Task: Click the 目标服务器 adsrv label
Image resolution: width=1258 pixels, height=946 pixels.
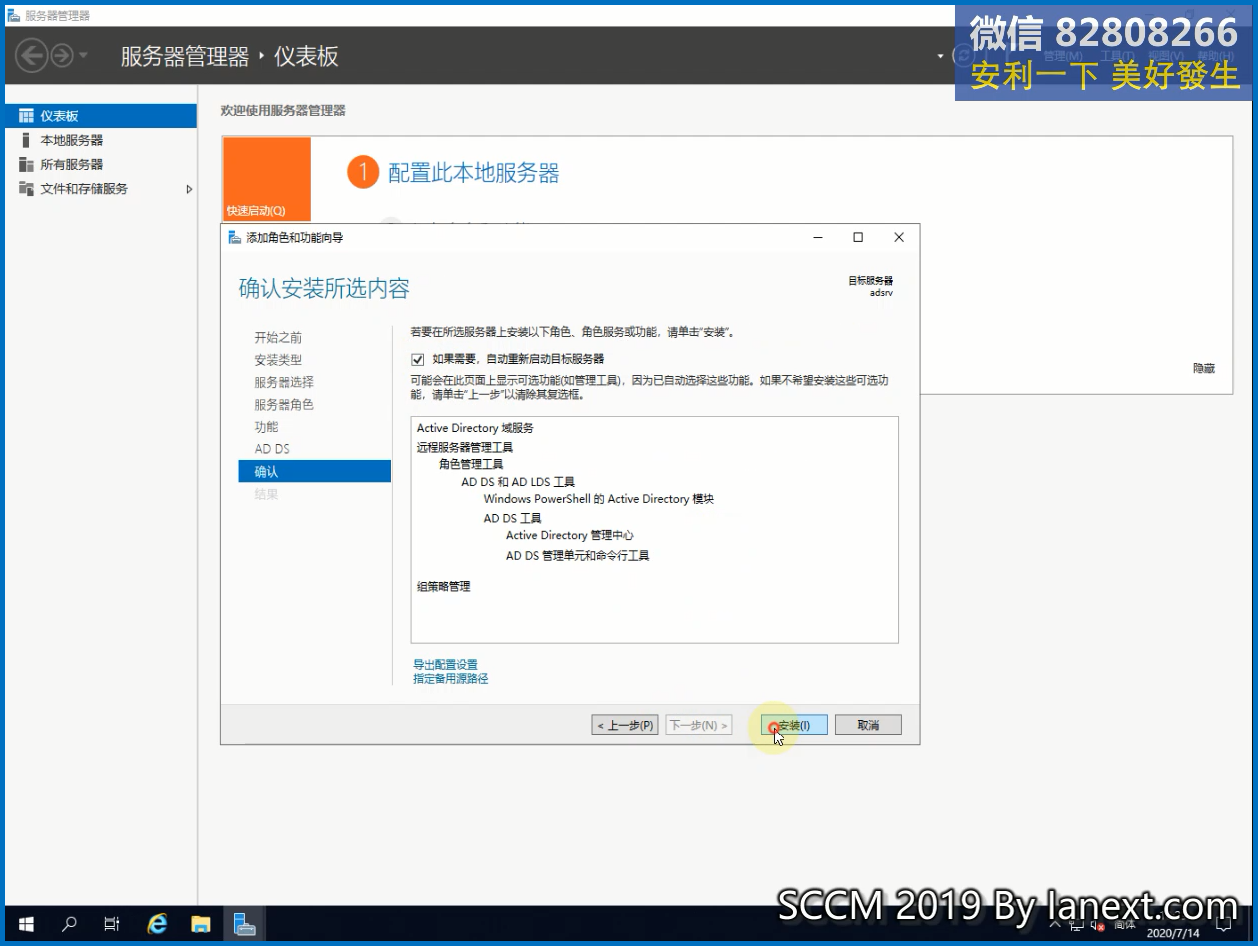Action: 870,287
